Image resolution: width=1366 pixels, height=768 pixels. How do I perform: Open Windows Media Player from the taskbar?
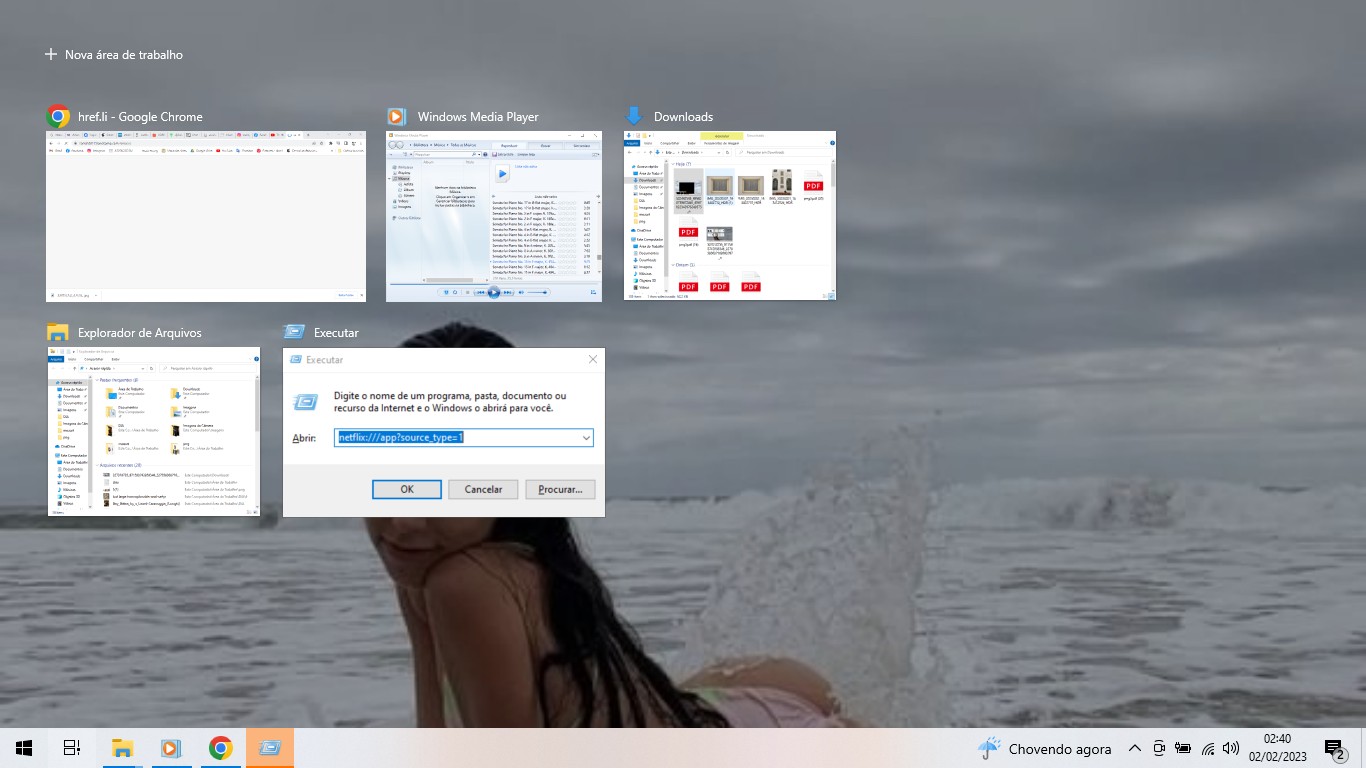coord(171,748)
